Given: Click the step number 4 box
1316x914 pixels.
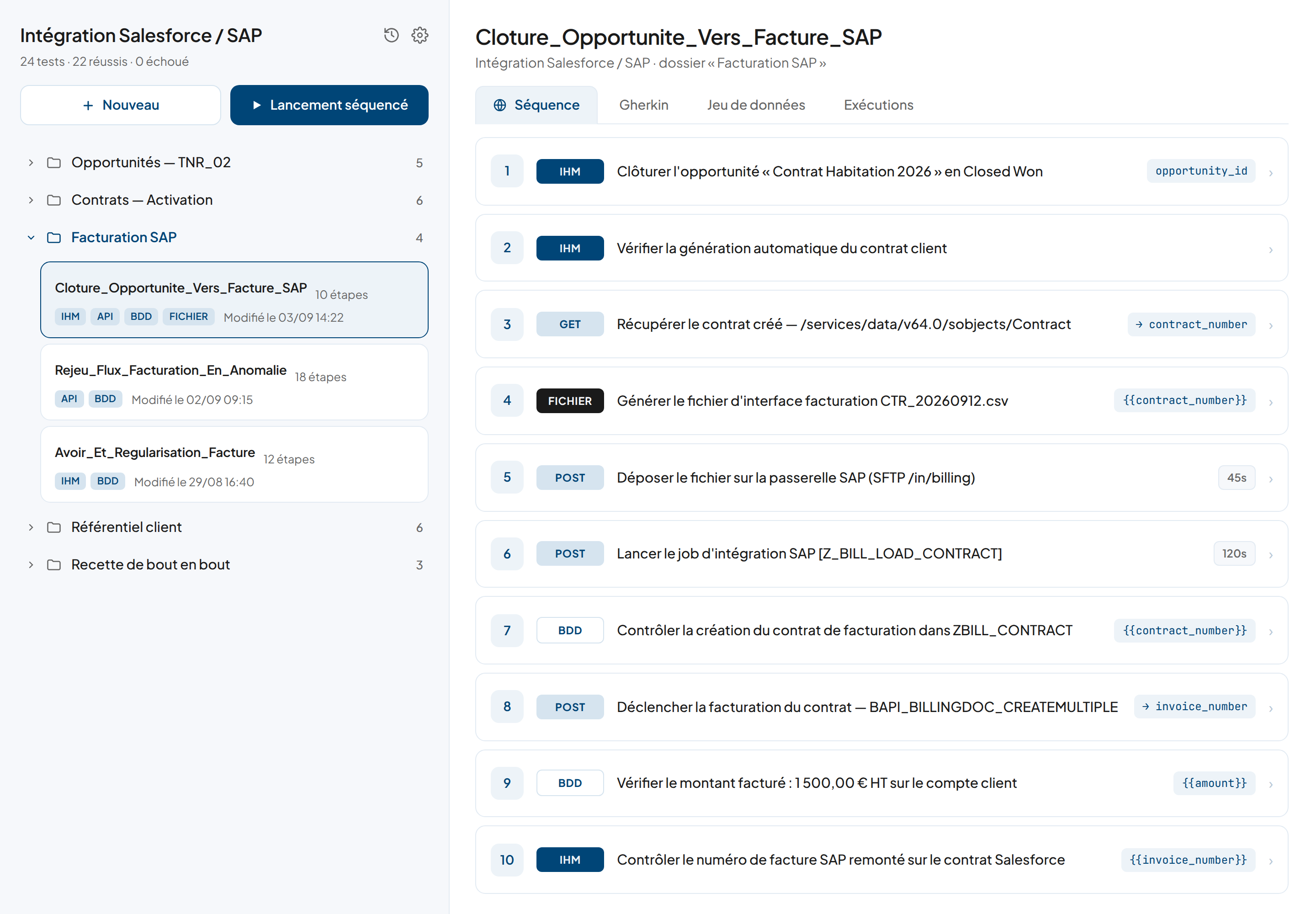Looking at the screenshot, I should (x=507, y=400).
